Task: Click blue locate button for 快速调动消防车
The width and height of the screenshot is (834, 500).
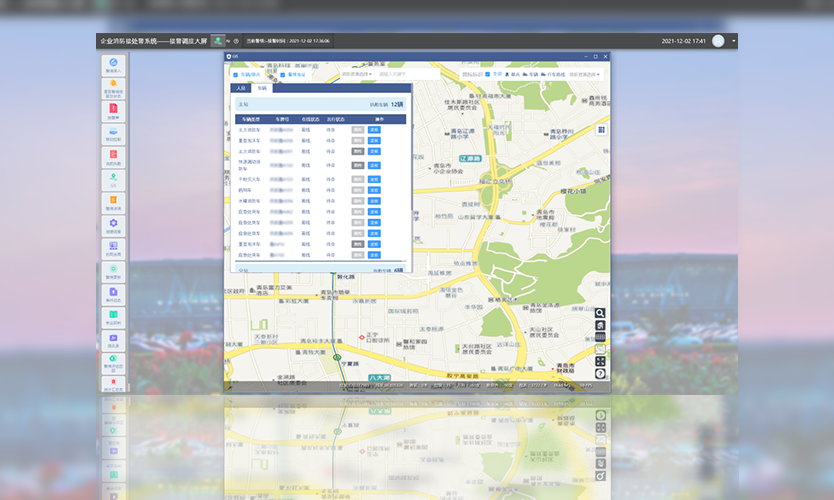Action: pos(374,165)
